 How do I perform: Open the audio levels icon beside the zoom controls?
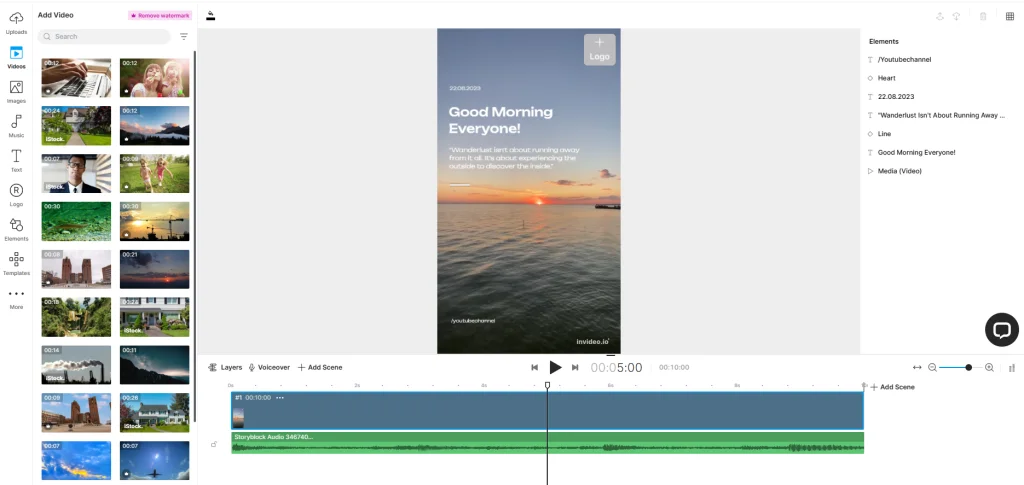(x=1012, y=368)
